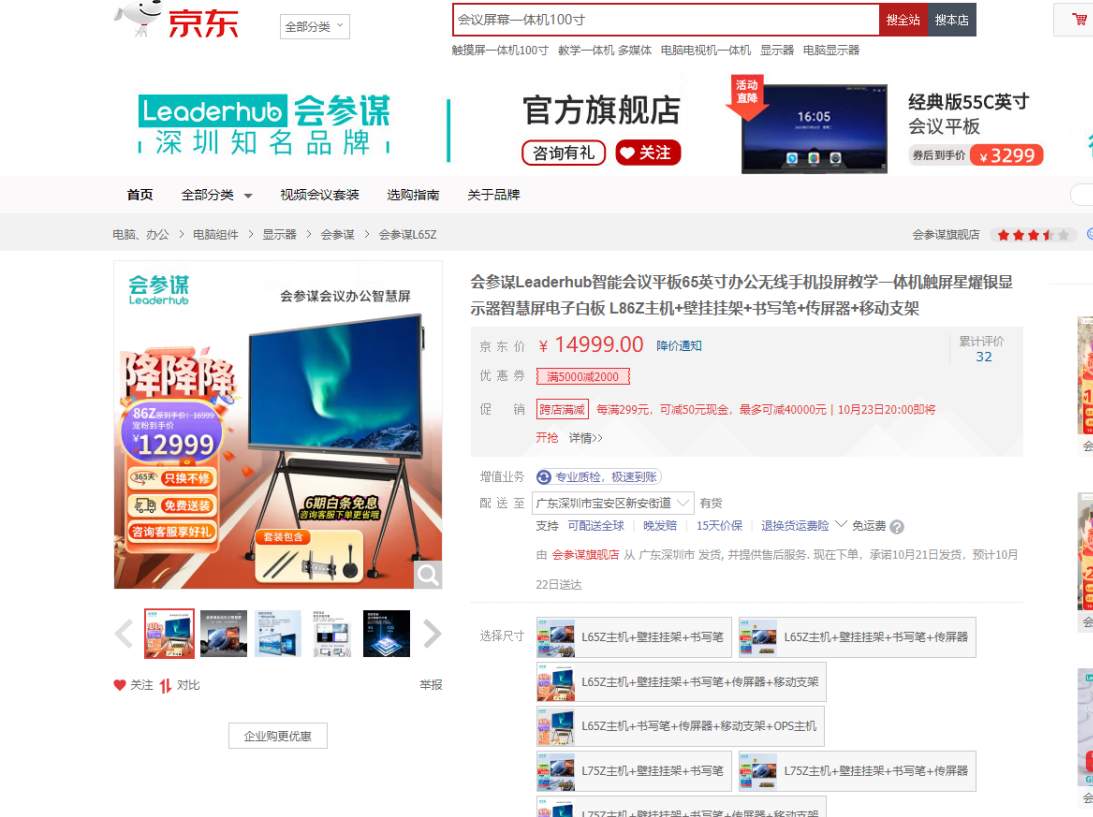Click the 跨店满减 promotion tag
The height and width of the screenshot is (817, 1093).
[562, 409]
